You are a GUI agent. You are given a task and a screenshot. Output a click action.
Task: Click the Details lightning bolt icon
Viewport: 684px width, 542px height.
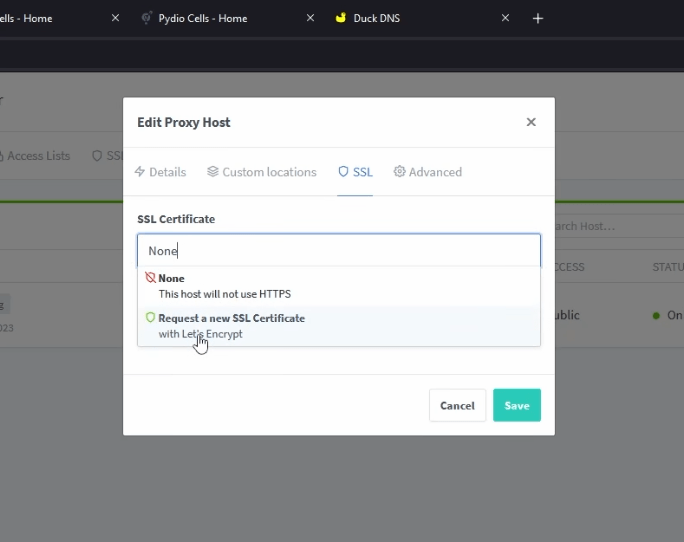point(140,172)
